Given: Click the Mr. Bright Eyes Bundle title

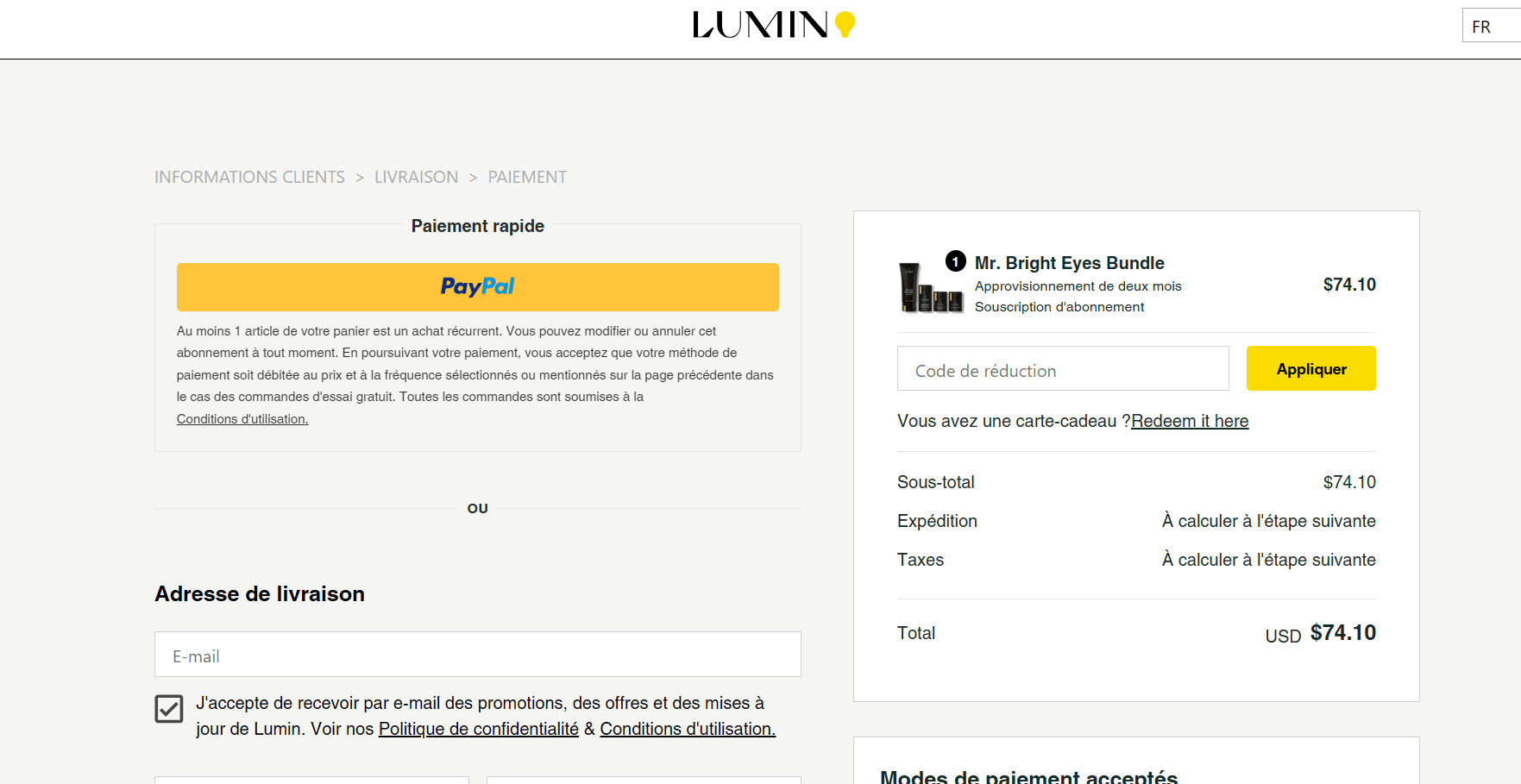Looking at the screenshot, I should 1070,263.
